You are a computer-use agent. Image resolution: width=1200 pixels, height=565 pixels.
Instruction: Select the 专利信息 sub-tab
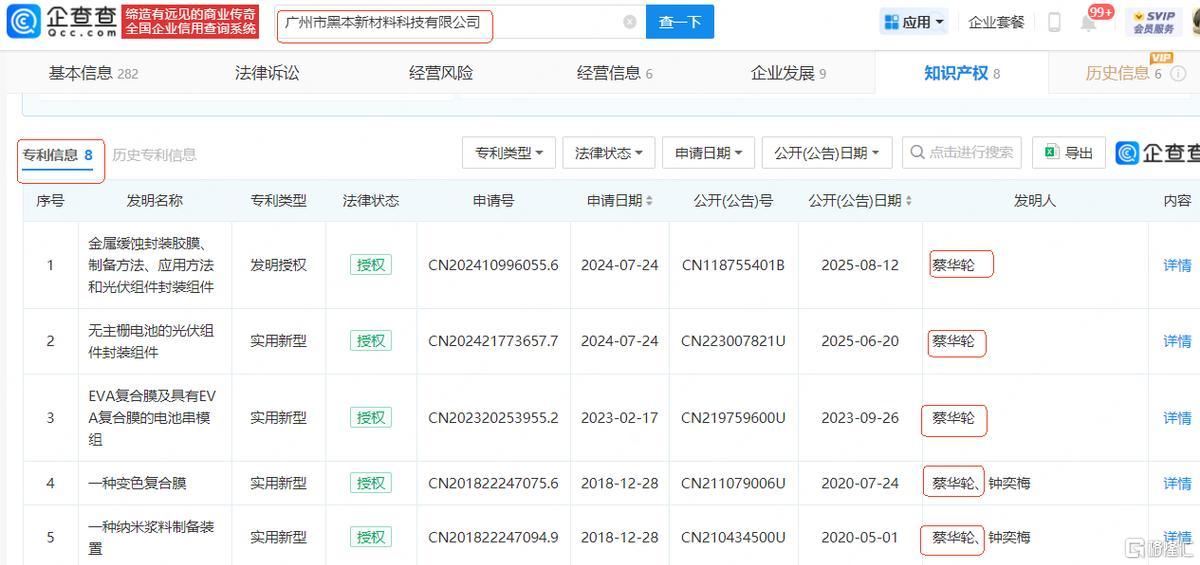[58, 155]
